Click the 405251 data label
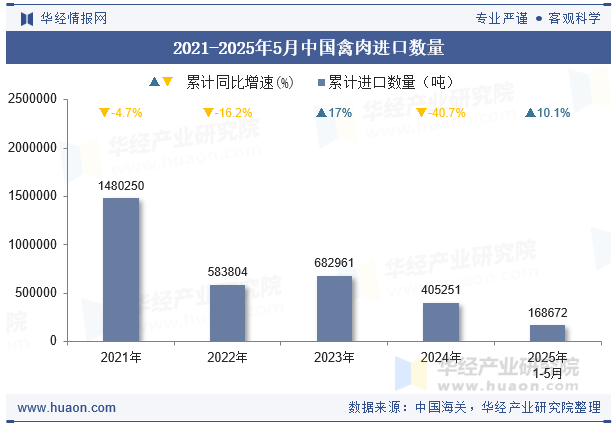The width and height of the screenshot is (615, 427). pos(441,290)
